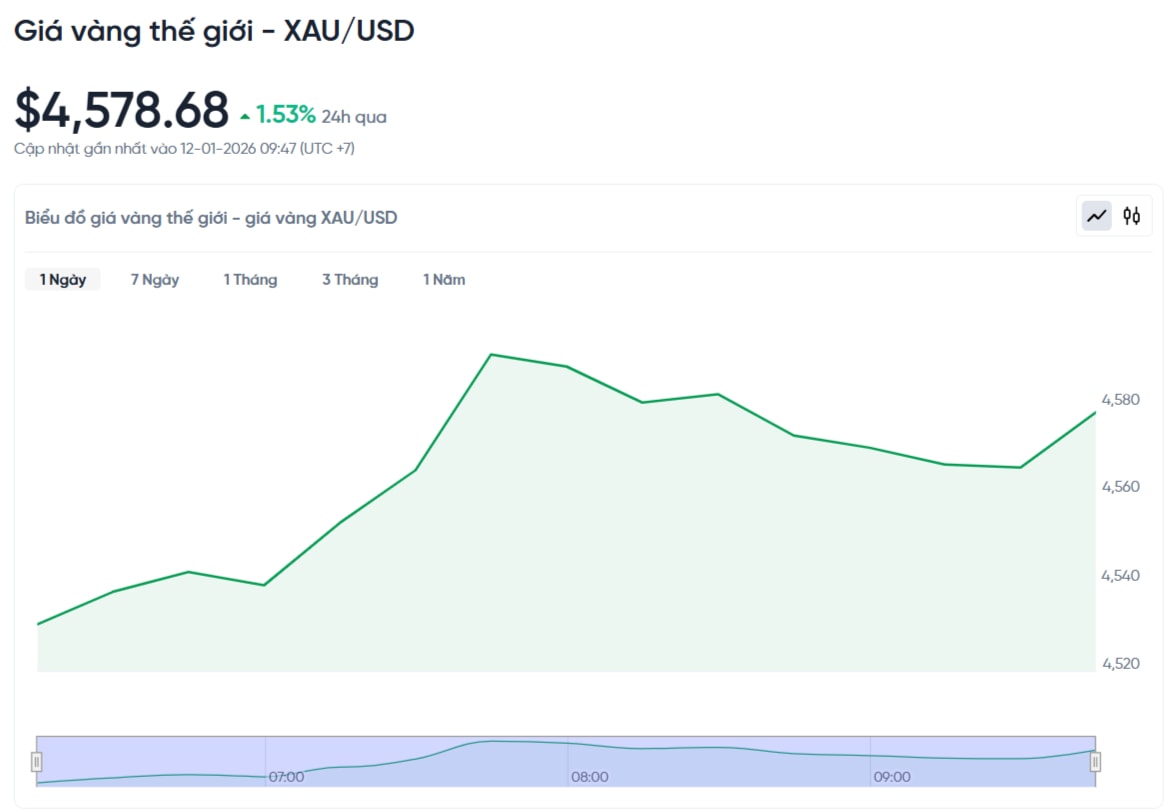Click the 07:00 marker in navigator
Image resolution: width=1168 pixels, height=812 pixels.
(286, 777)
